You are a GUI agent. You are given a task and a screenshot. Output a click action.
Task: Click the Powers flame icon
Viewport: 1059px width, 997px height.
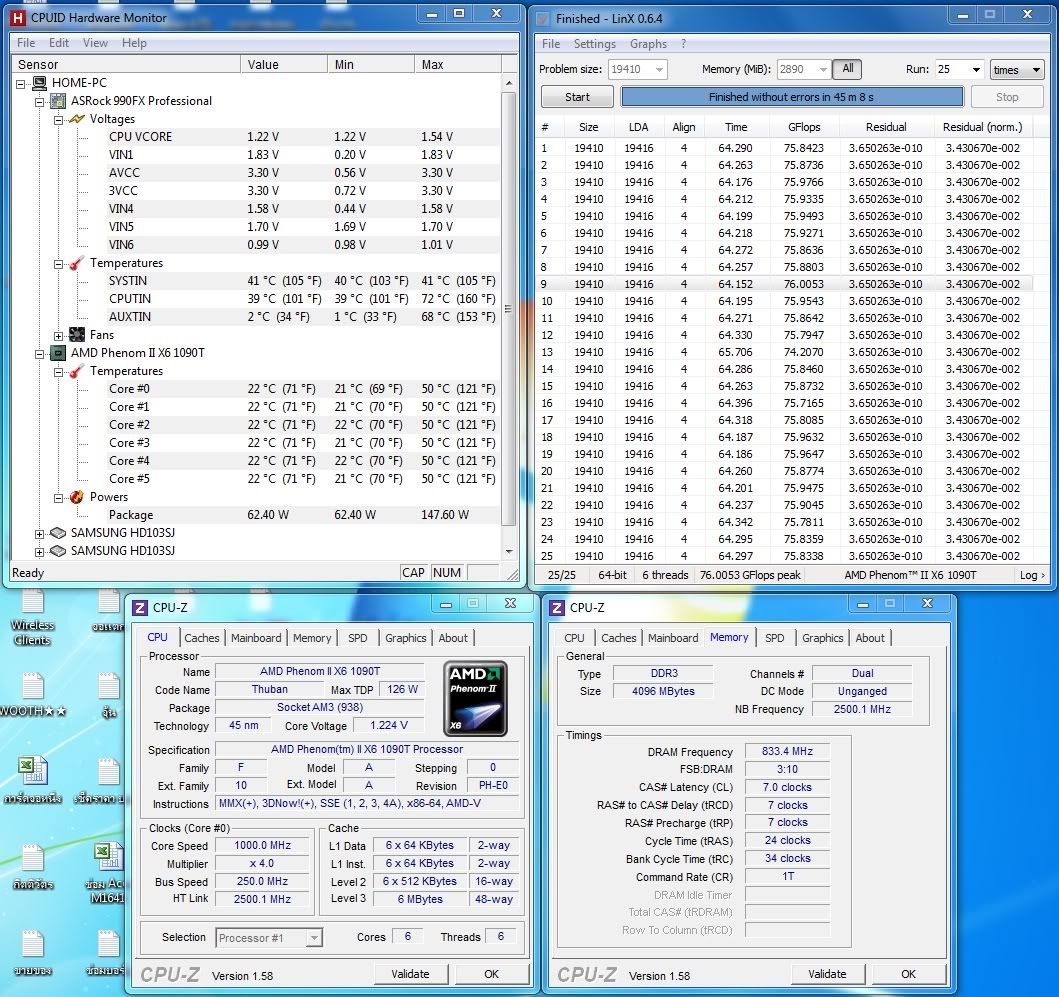pyautogui.click(x=77, y=497)
